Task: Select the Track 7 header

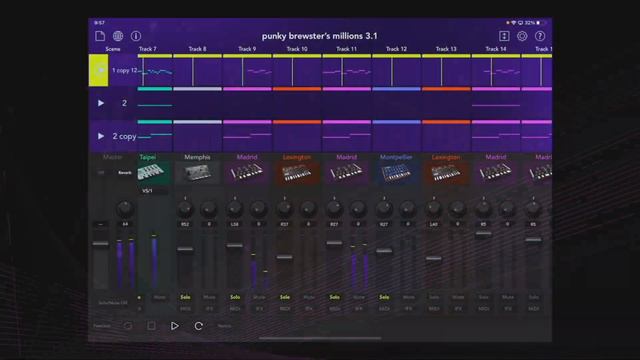Action: click(147, 49)
